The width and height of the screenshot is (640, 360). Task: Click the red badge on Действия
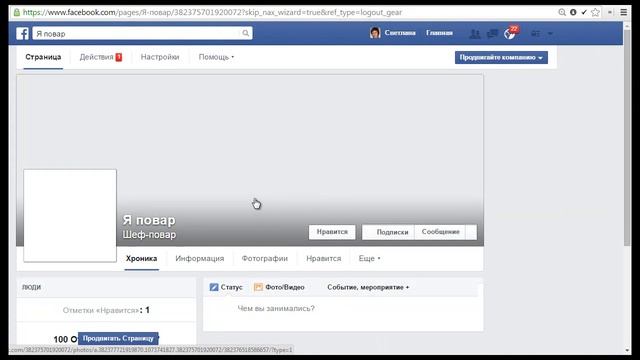tap(119, 57)
